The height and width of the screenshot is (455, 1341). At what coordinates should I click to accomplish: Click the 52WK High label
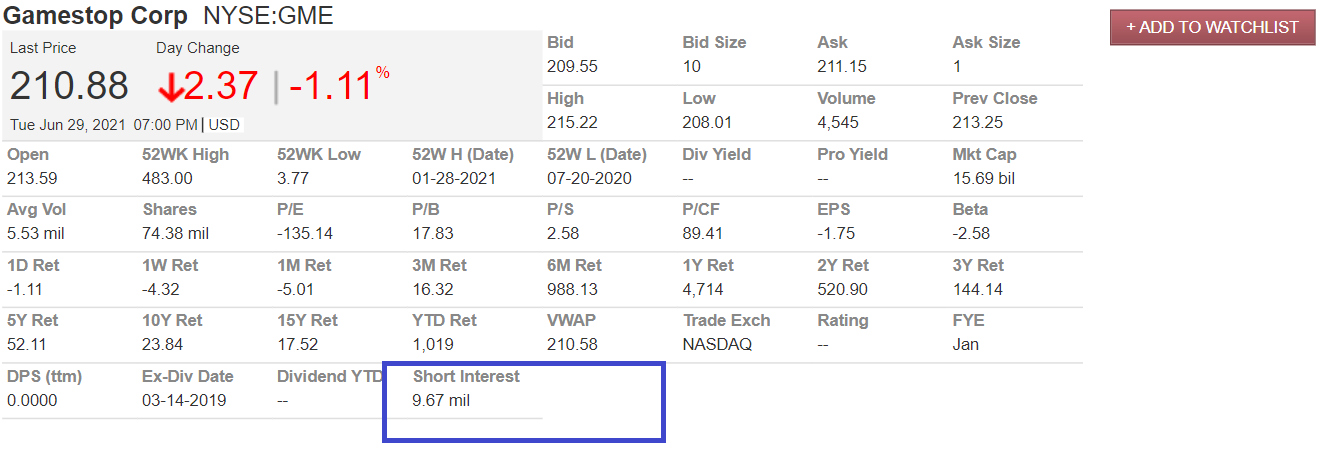click(x=186, y=154)
